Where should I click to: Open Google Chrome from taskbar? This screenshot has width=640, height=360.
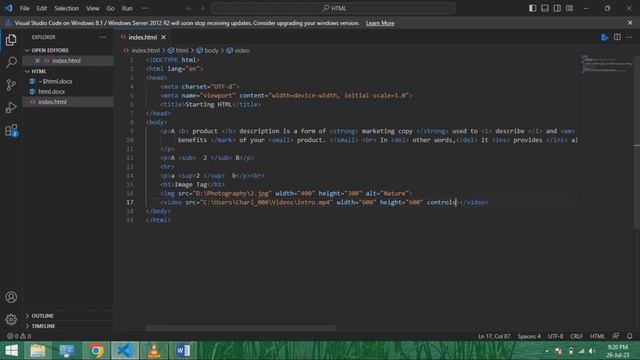coord(96,350)
